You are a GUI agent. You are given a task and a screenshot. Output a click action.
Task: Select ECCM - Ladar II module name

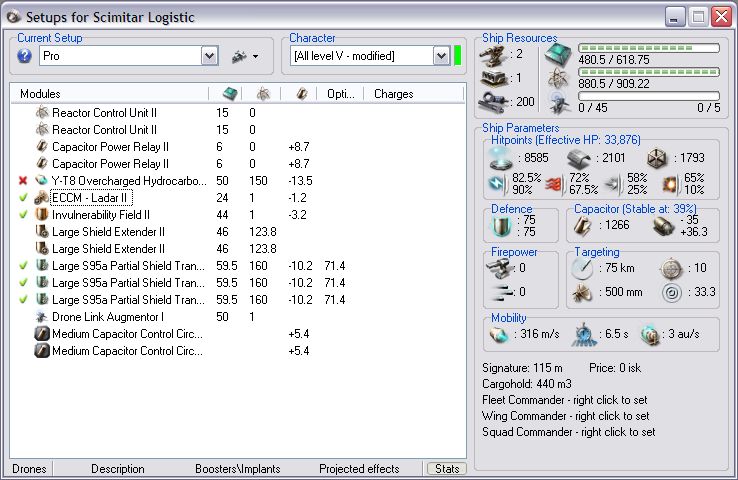point(91,198)
